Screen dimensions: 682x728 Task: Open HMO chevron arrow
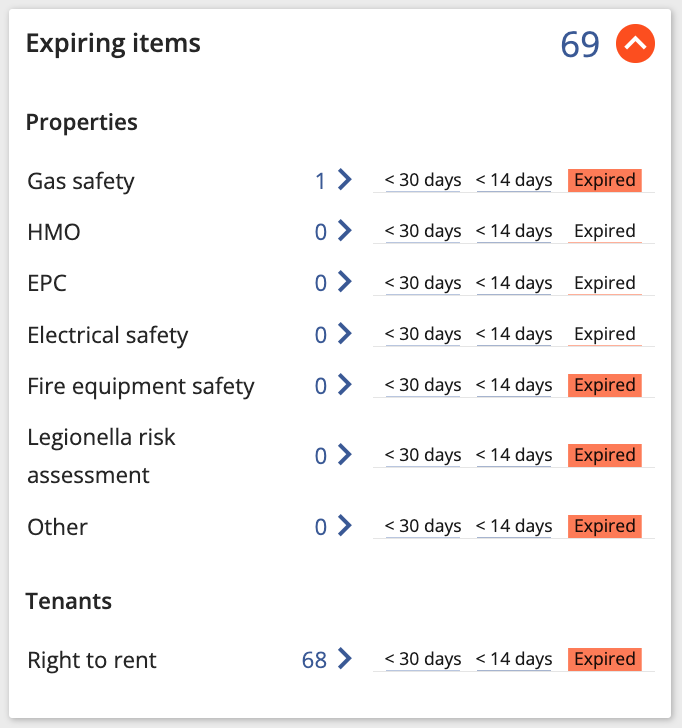tap(344, 230)
